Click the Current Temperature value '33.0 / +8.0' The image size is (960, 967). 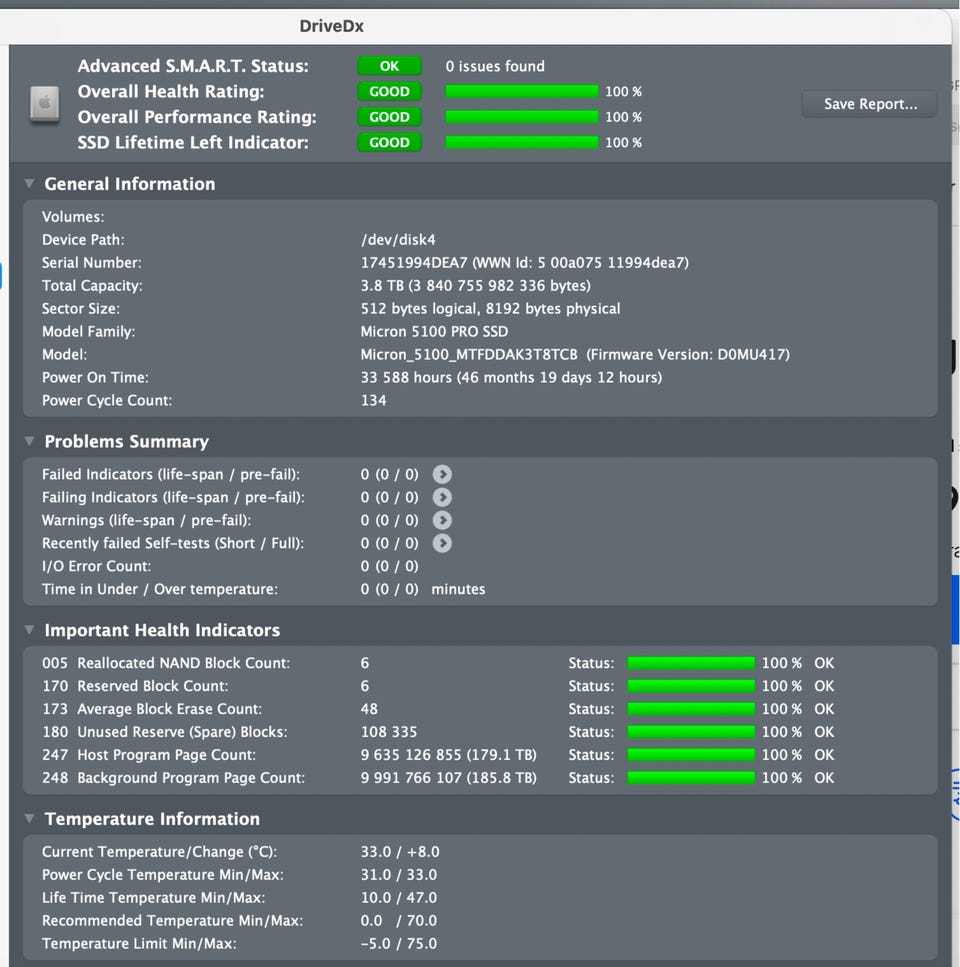400,852
